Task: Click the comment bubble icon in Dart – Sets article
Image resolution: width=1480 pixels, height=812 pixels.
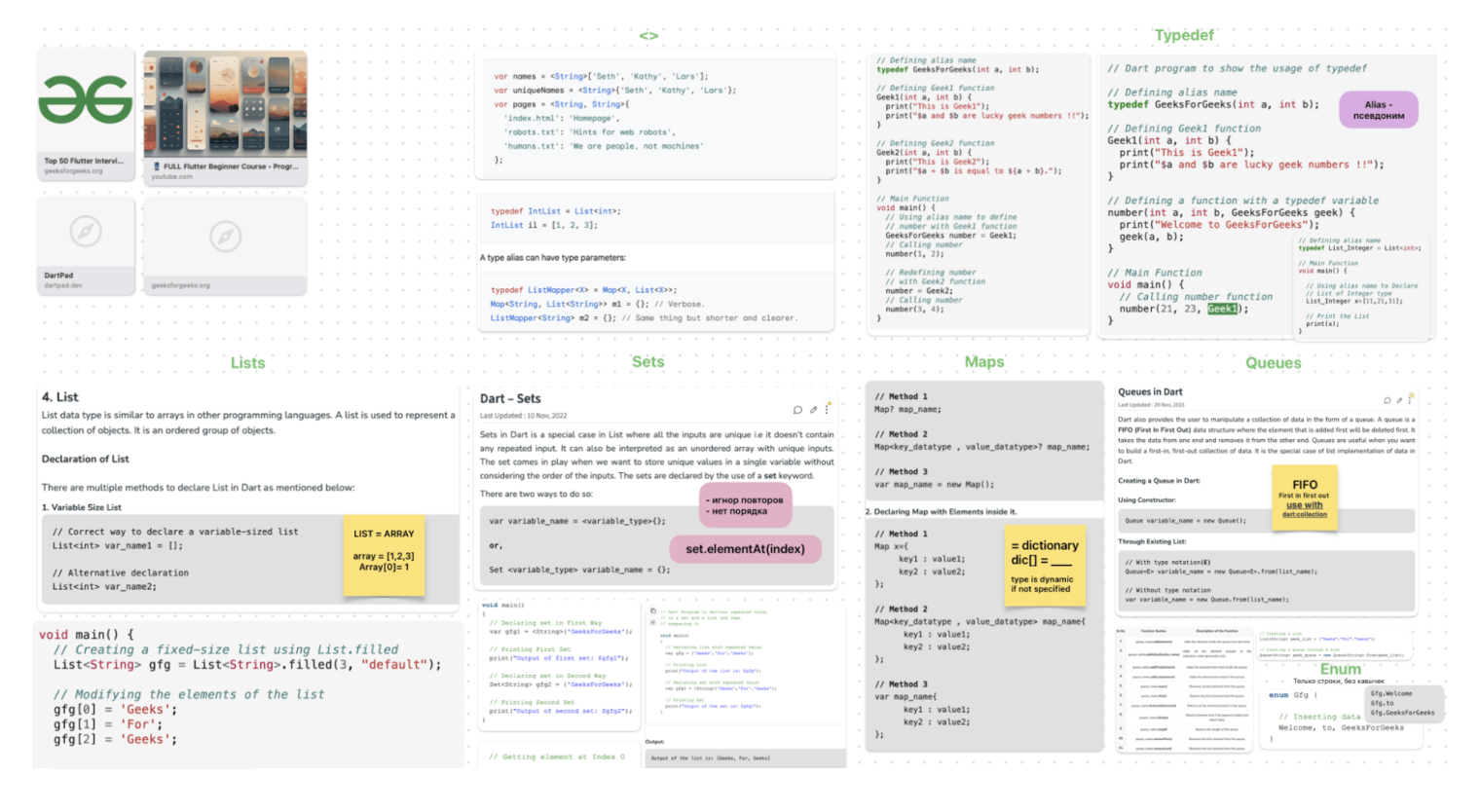Action: (x=797, y=410)
